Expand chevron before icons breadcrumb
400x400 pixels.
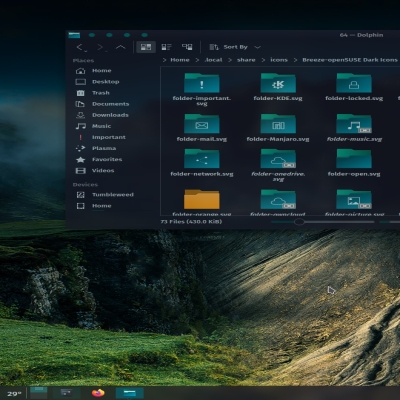(263, 60)
